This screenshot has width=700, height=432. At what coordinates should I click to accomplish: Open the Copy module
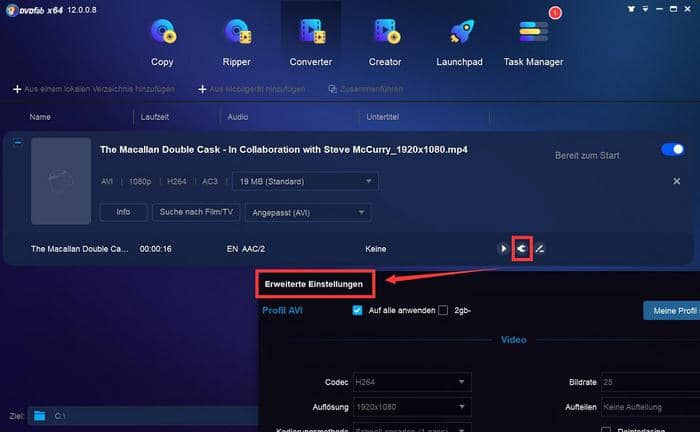[162, 42]
